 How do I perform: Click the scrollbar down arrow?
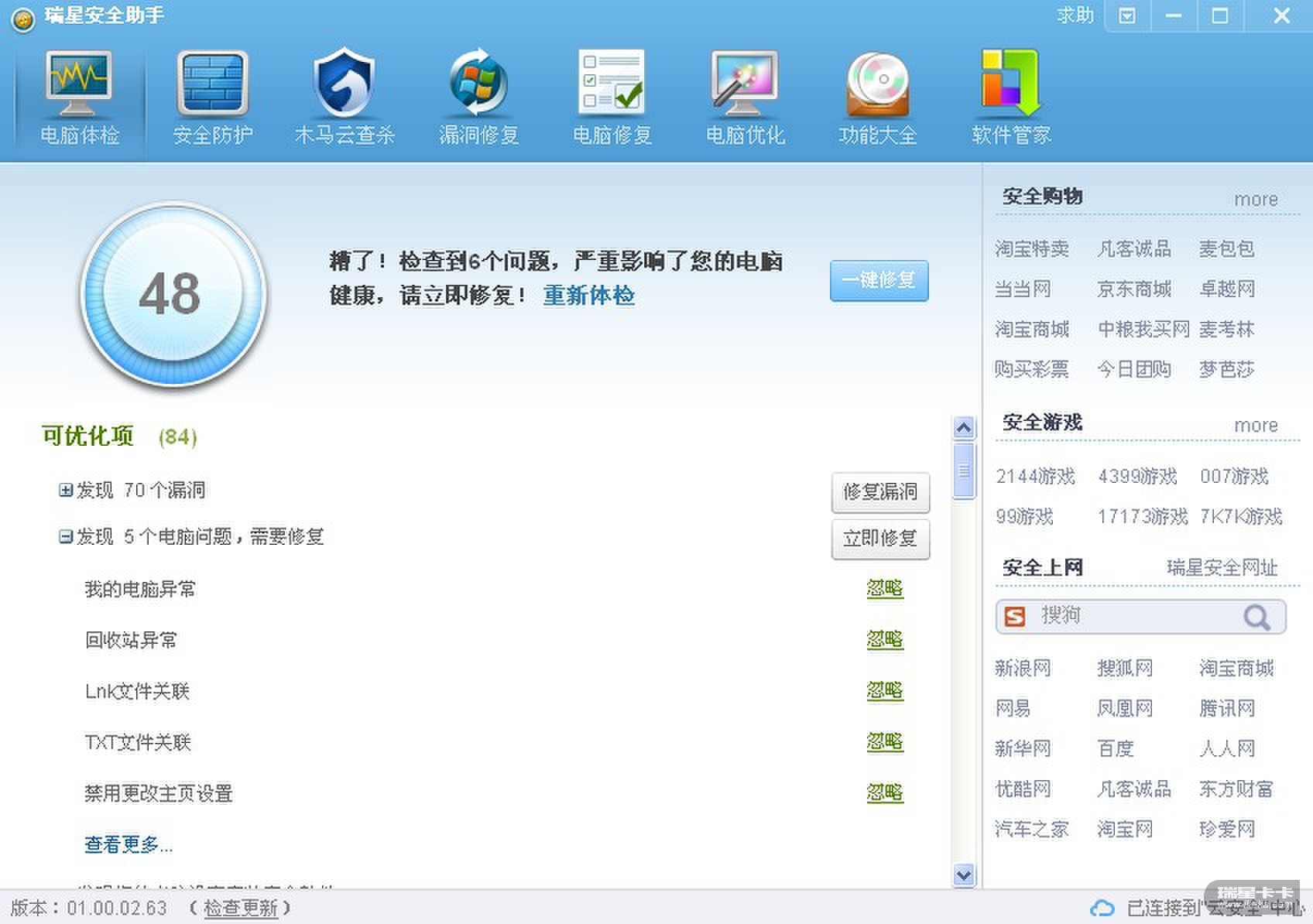(964, 875)
